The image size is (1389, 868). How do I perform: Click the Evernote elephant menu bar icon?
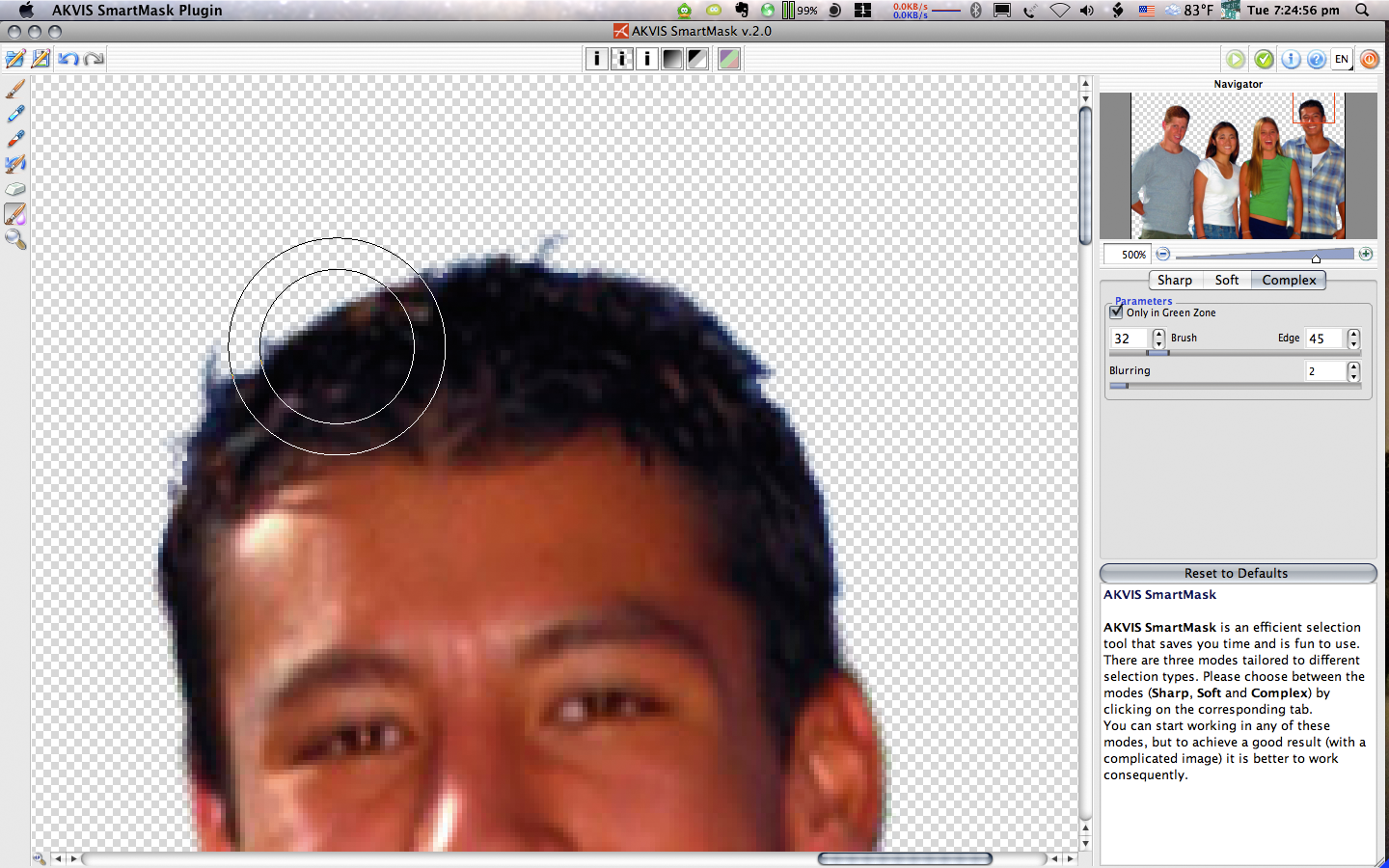(x=741, y=11)
